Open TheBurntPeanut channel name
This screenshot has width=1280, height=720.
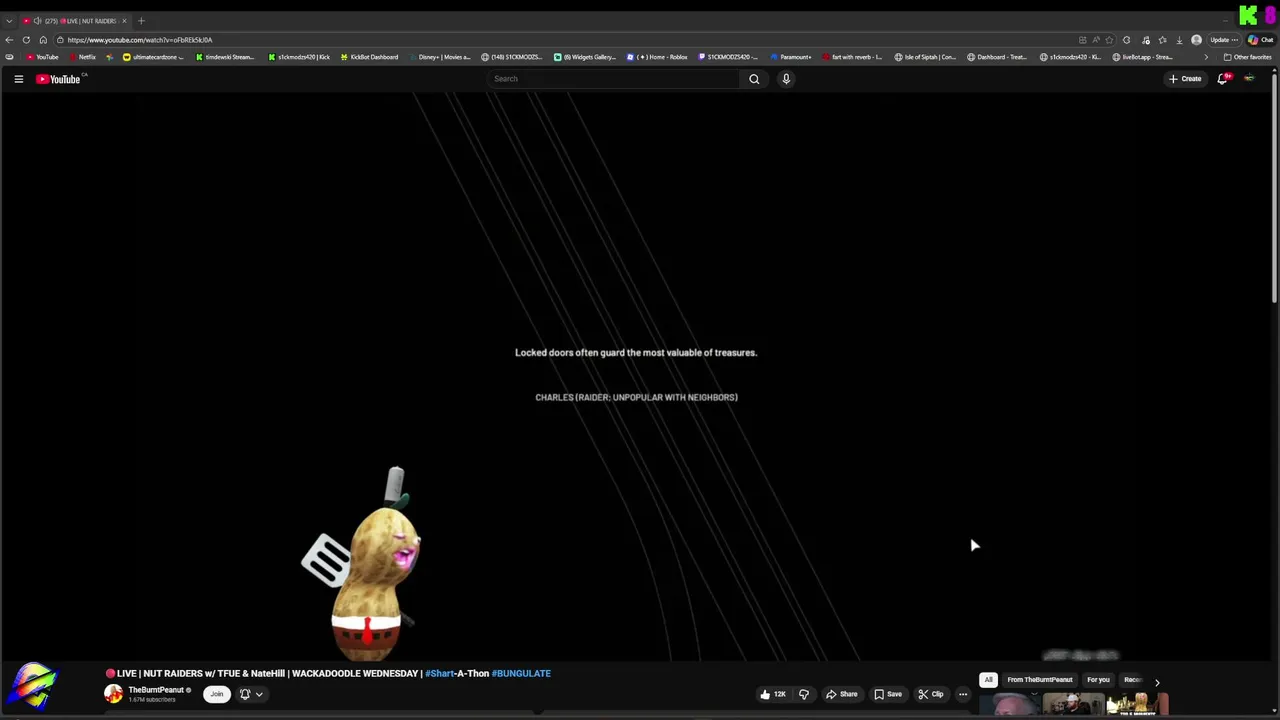156,690
